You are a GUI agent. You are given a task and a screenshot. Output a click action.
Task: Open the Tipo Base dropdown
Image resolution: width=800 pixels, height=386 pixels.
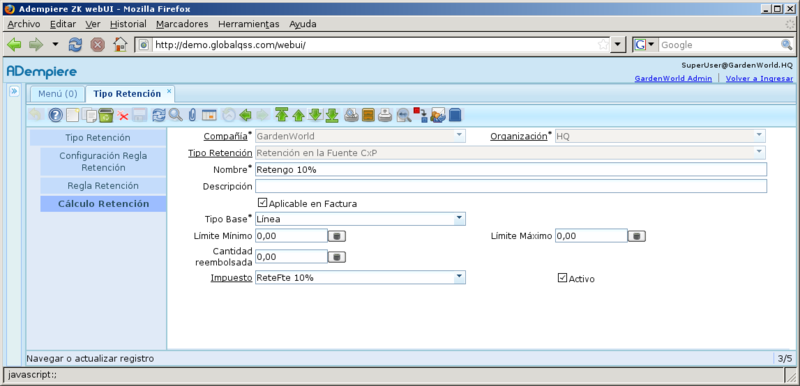point(459,218)
